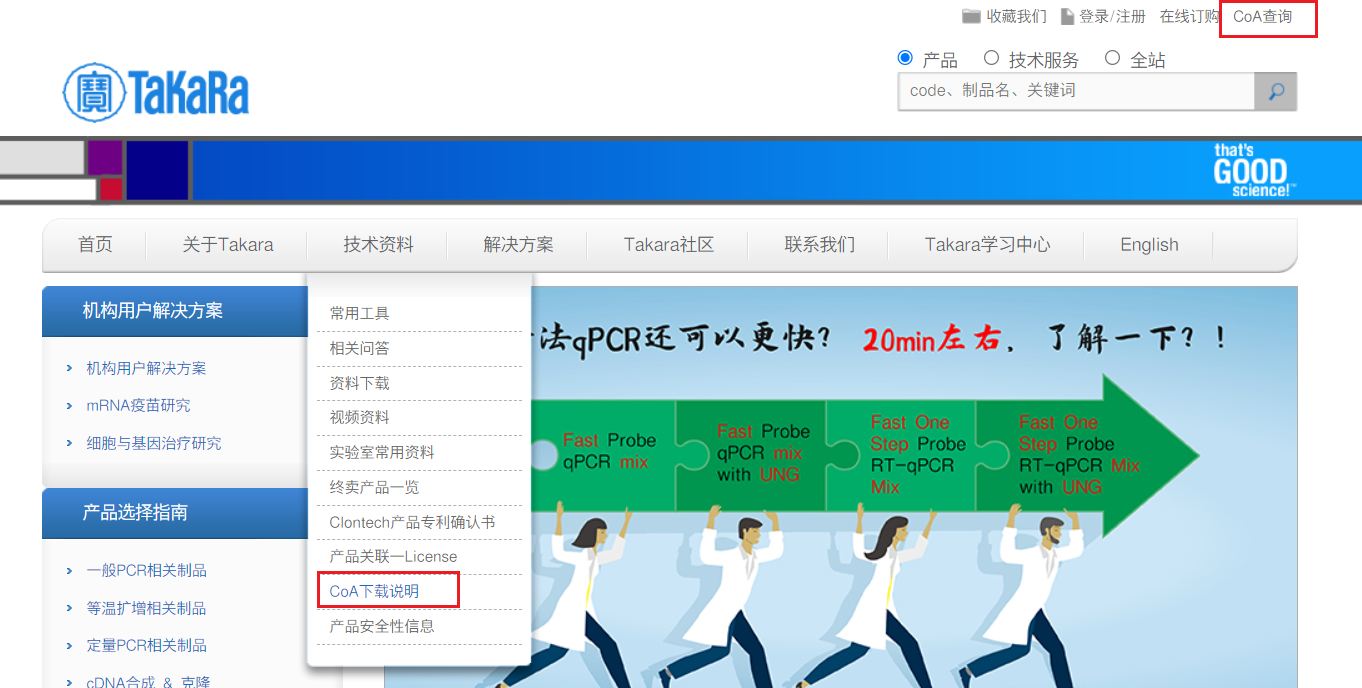This screenshot has width=1362, height=688.
Task: Select the 技术服务 radio button
Action: click(x=991, y=58)
